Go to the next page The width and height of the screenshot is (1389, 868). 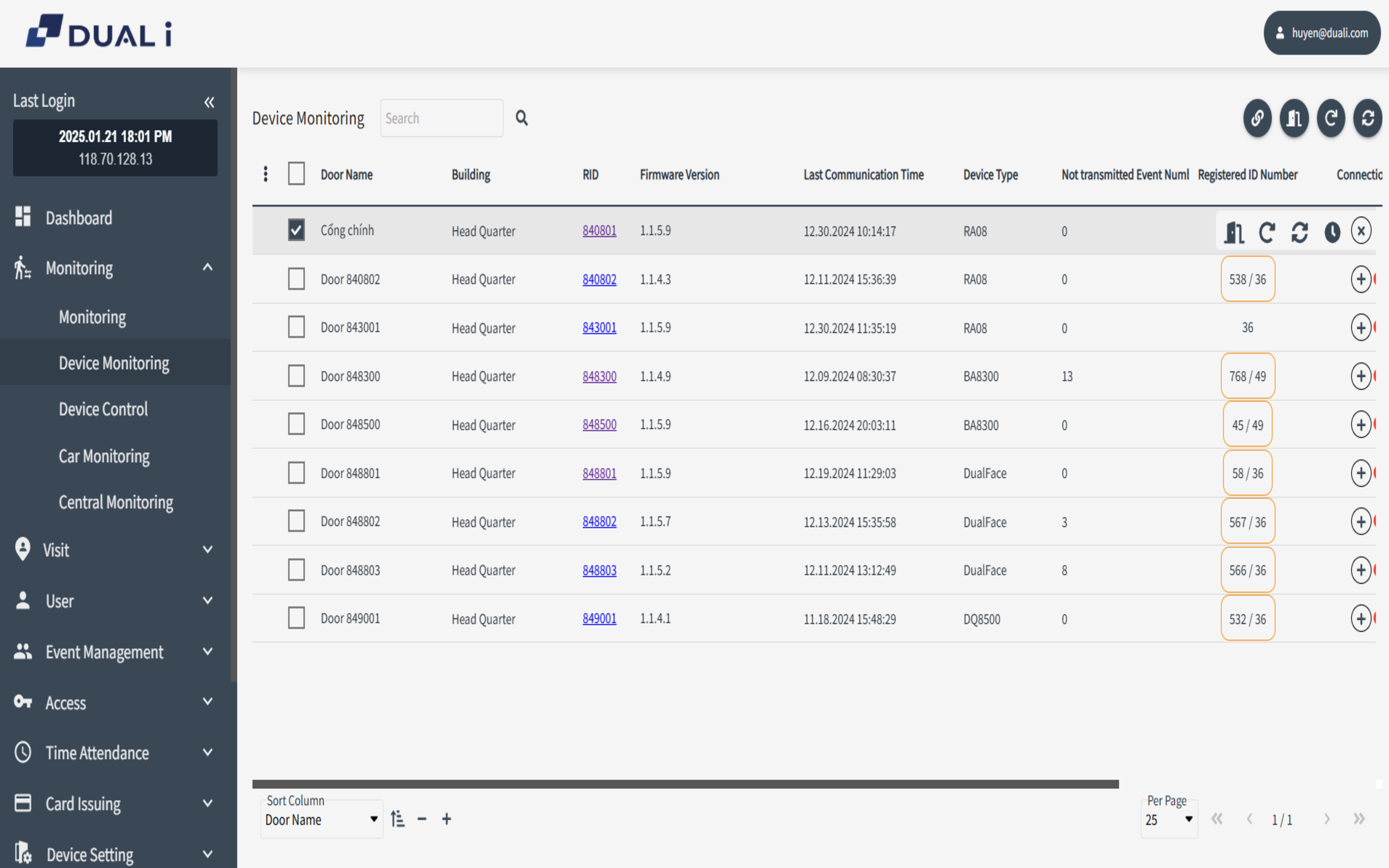click(1327, 819)
